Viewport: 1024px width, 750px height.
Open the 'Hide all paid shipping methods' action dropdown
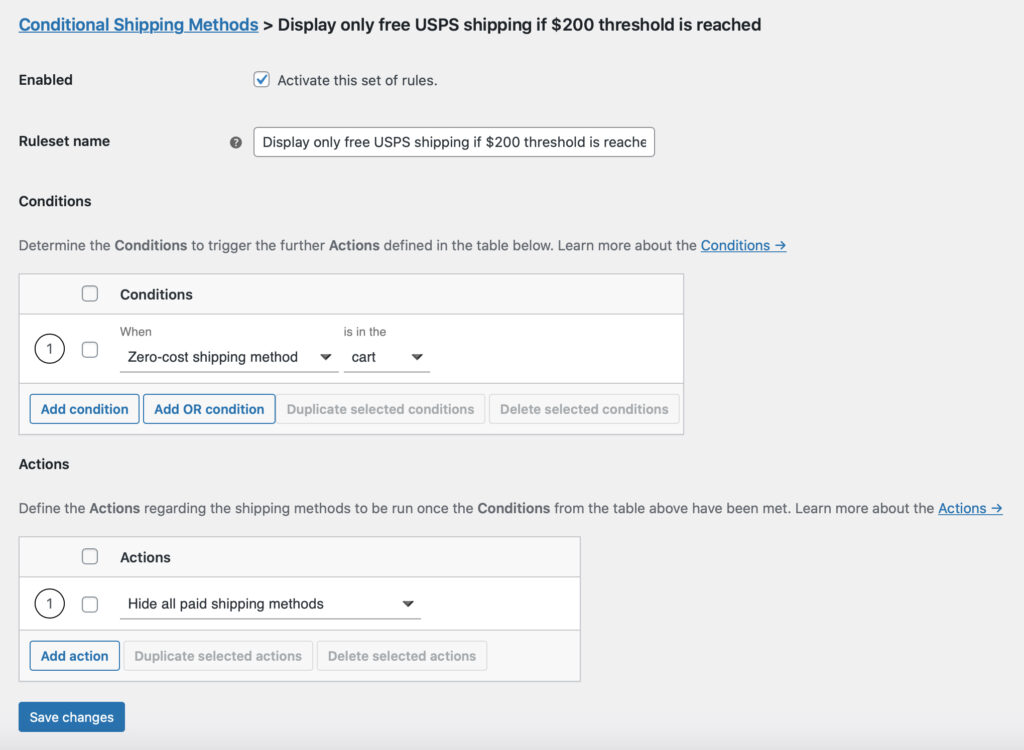[270, 604]
